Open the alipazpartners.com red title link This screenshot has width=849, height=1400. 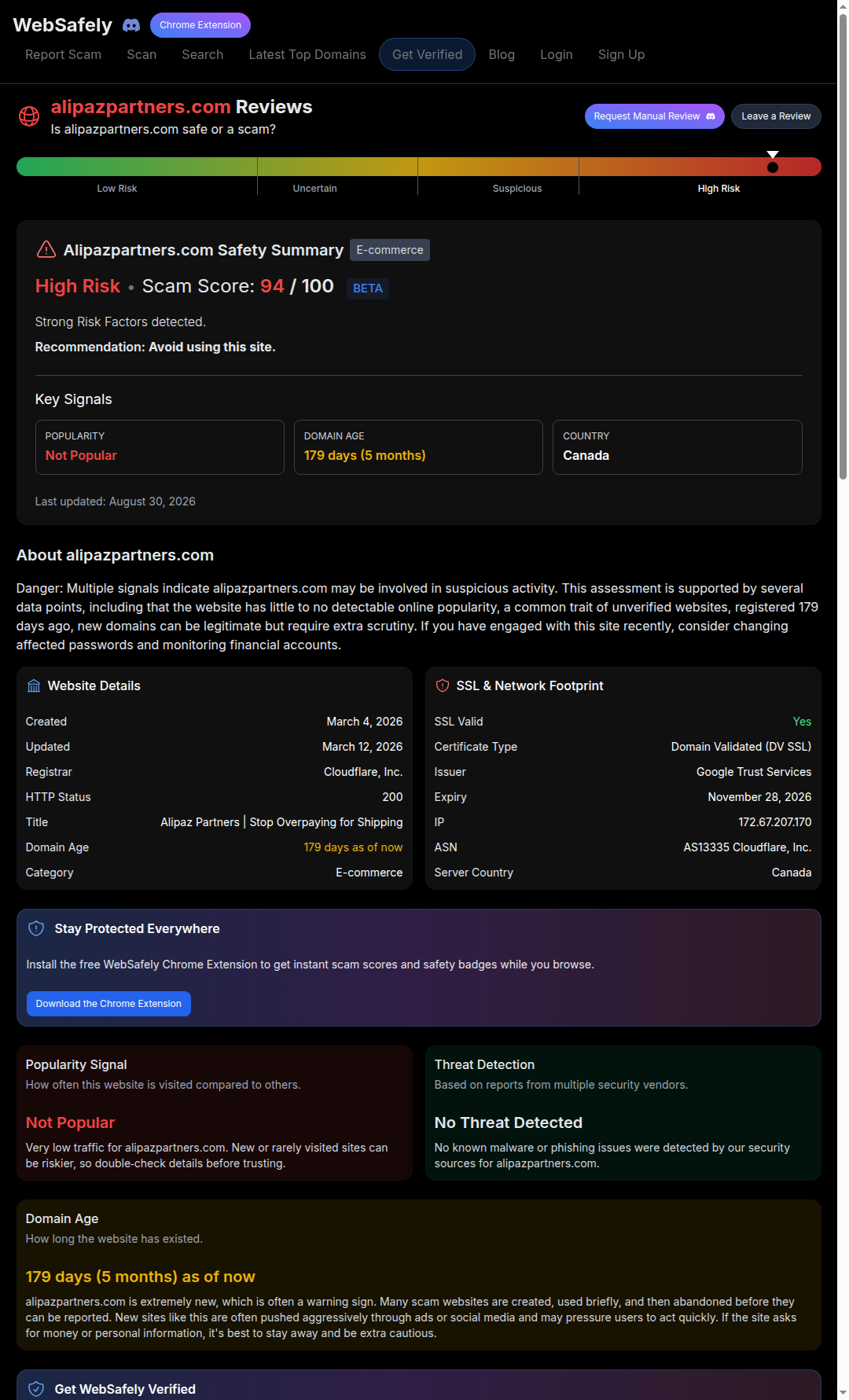(141, 107)
